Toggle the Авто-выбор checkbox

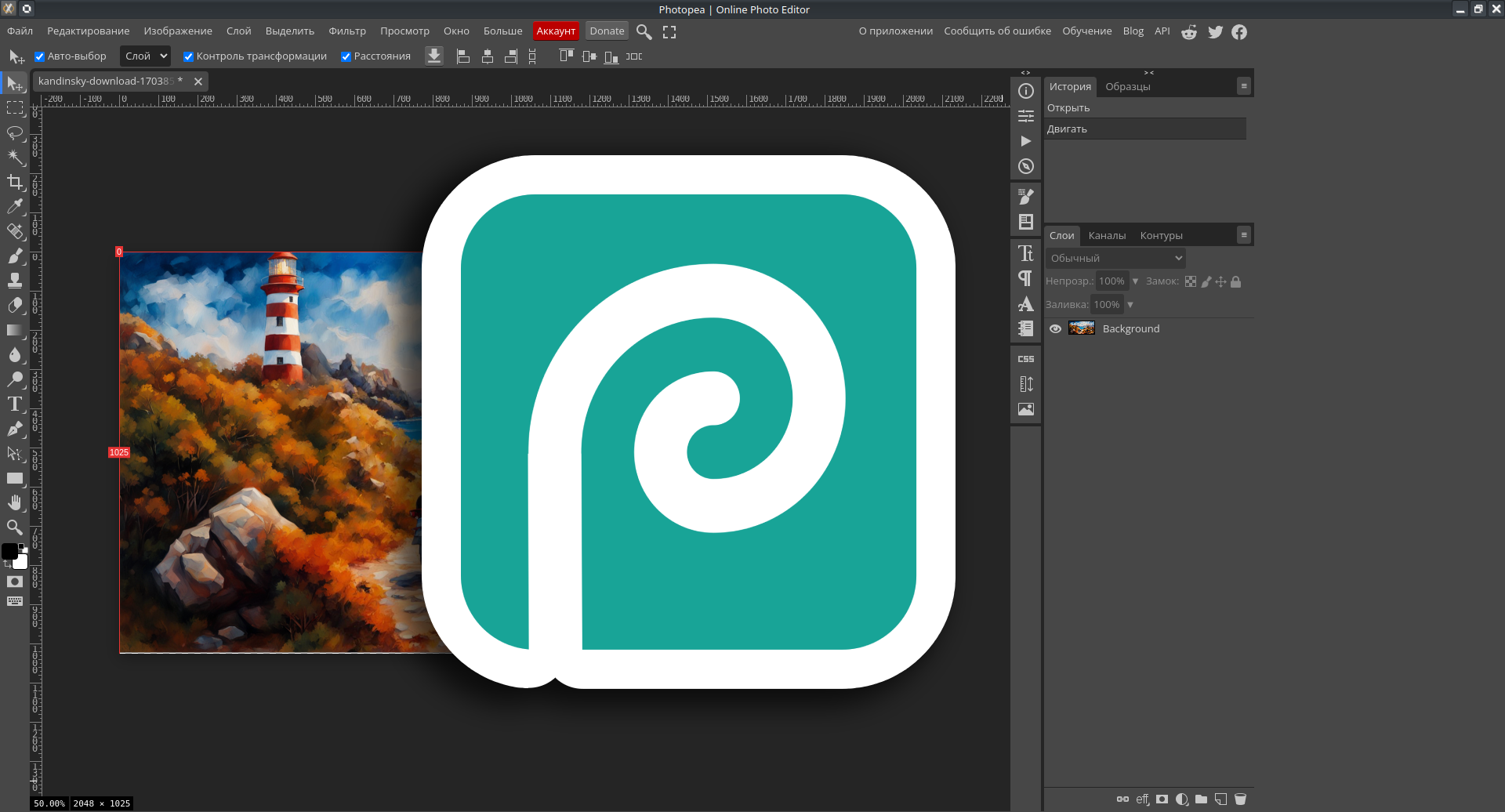coord(39,56)
